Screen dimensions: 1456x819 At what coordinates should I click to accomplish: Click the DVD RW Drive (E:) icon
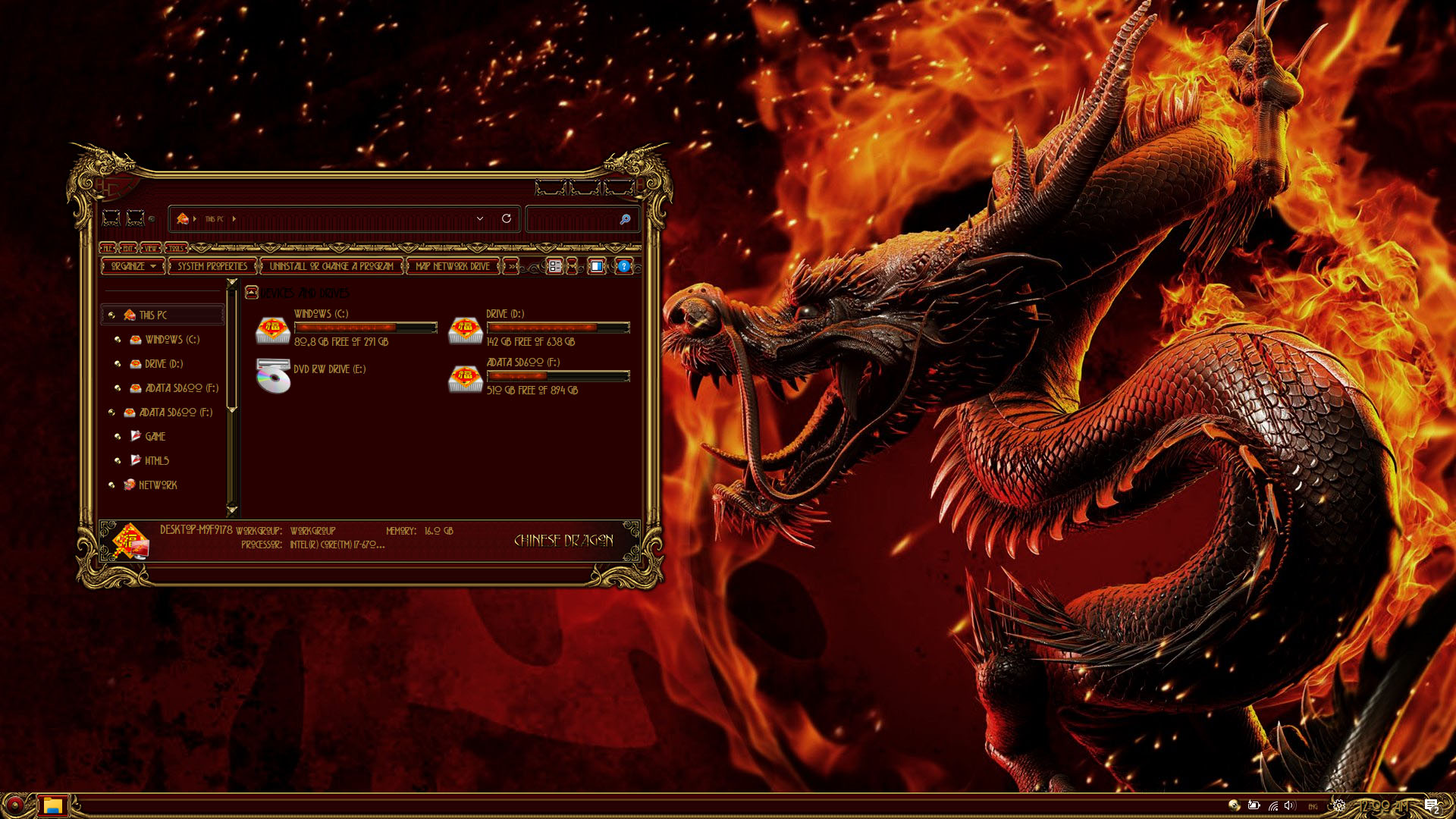273,376
